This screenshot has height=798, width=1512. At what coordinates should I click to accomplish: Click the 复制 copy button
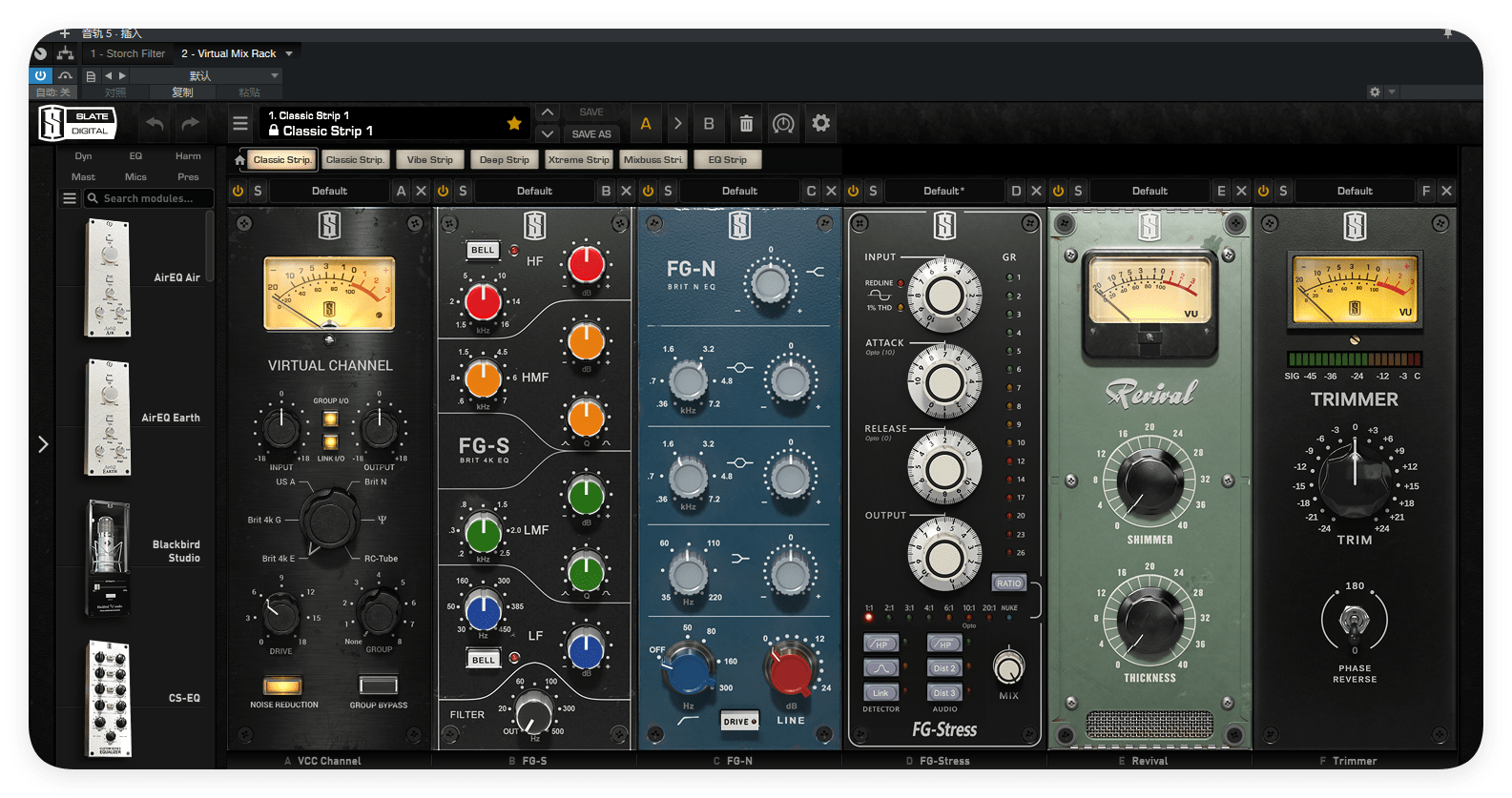(182, 92)
